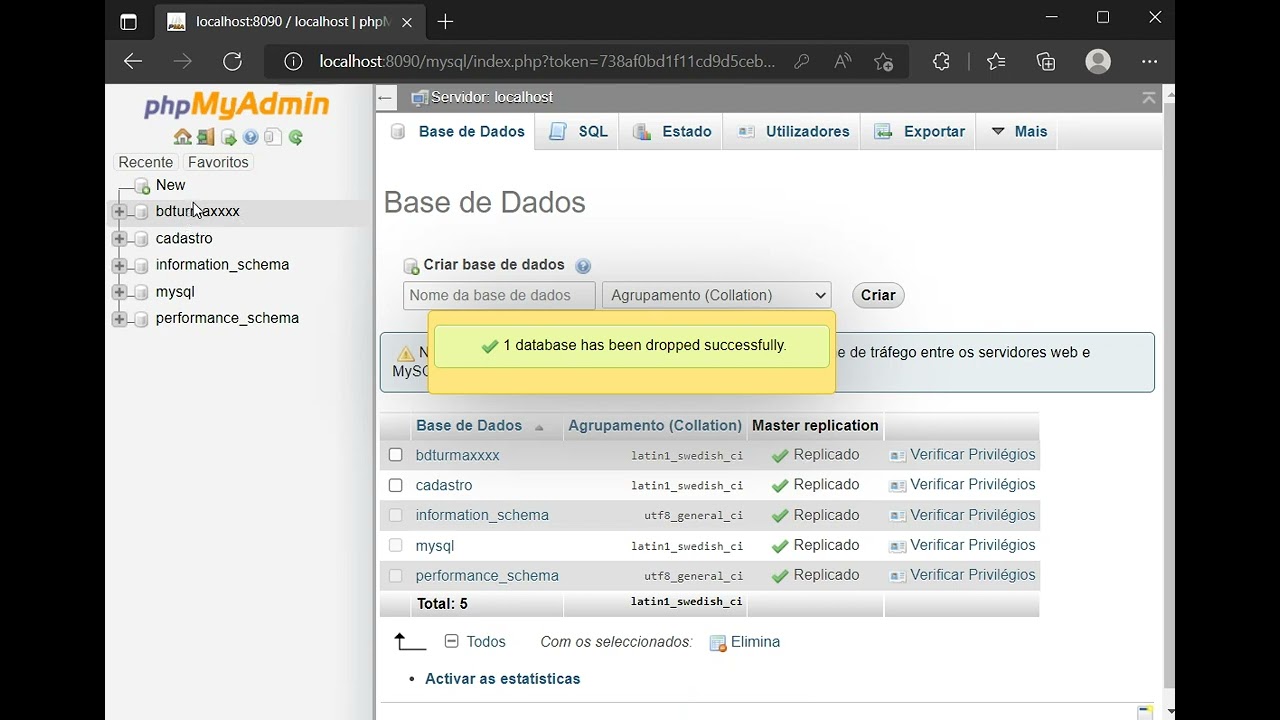Screen dimensions: 1280x720
Task: Tick the mysql row checkbox
Action: click(396, 545)
